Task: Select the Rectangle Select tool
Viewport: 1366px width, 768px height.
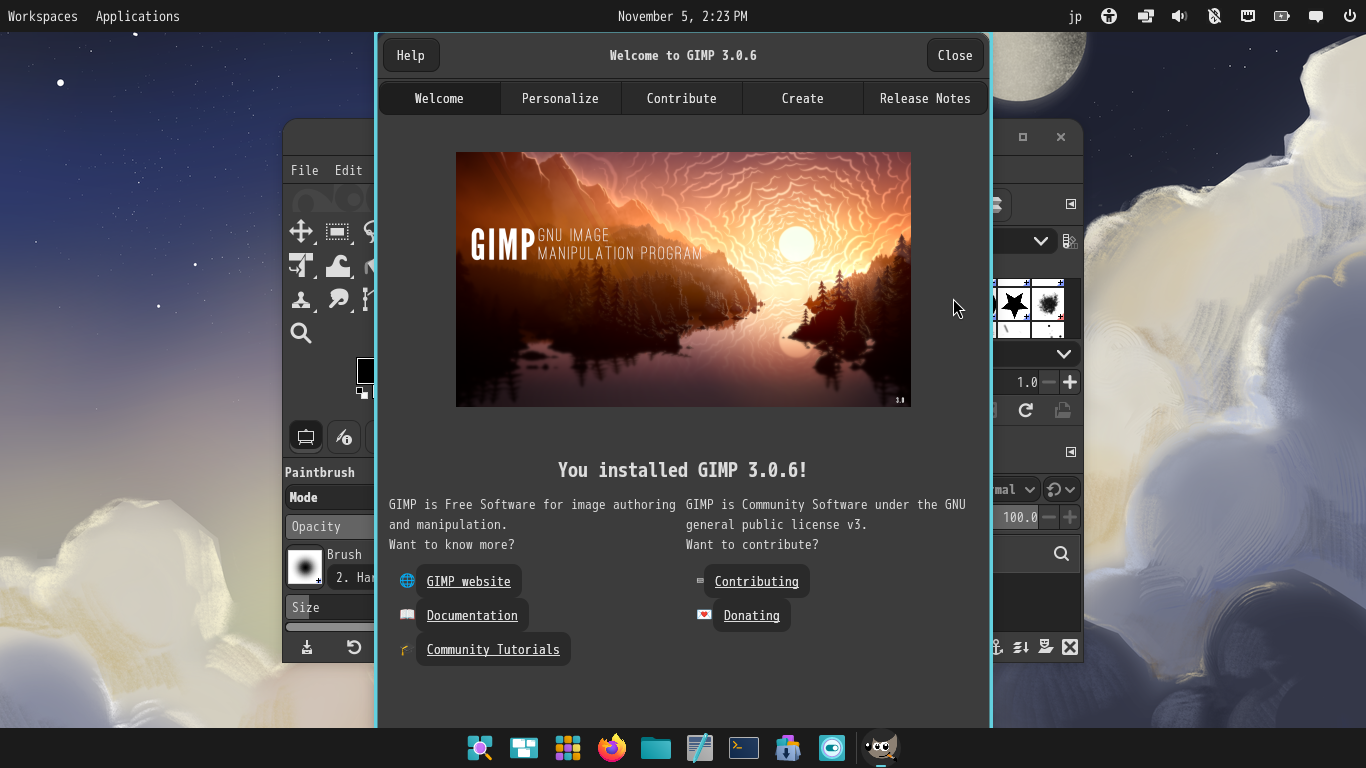Action: pyautogui.click(x=337, y=232)
